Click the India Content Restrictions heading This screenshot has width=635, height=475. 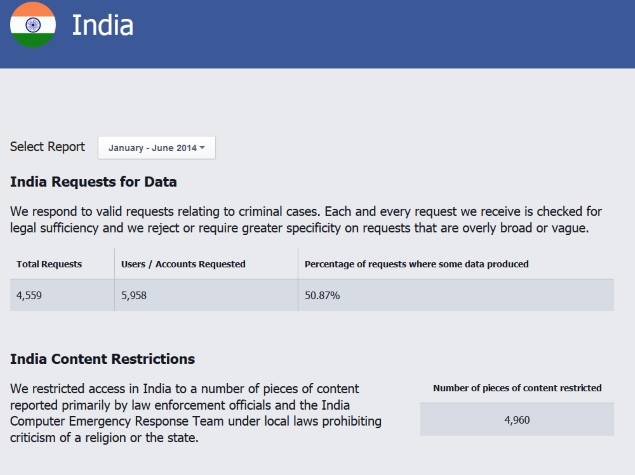(x=102, y=359)
